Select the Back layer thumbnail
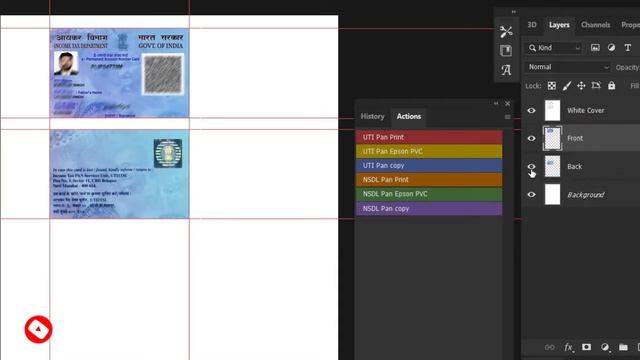Viewport: 640px width, 360px height. (x=552, y=167)
